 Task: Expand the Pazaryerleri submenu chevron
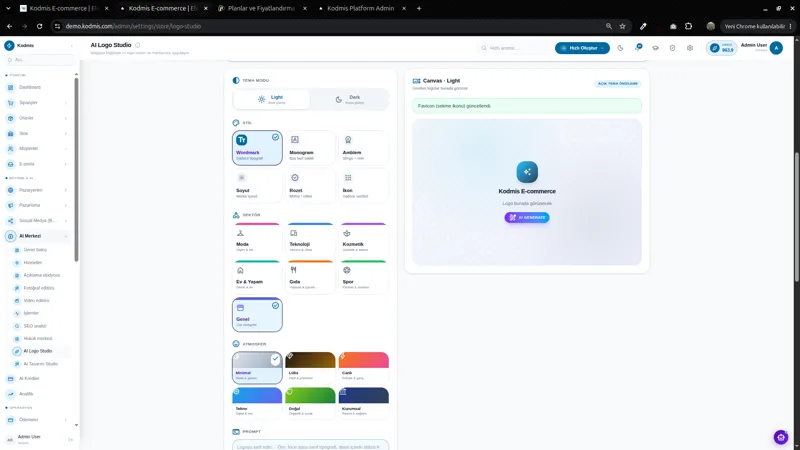click(x=66, y=190)
